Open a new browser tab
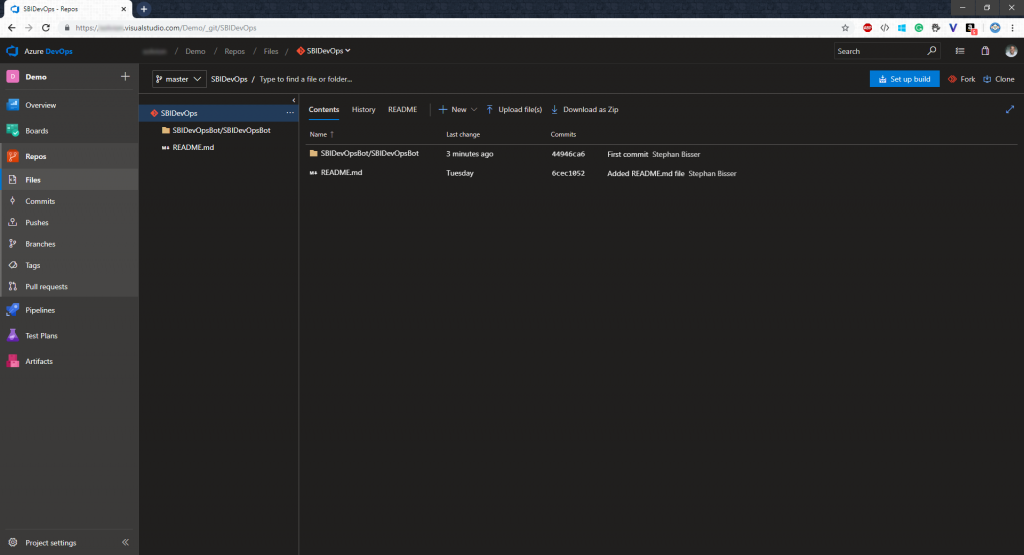Image resolution: width=1024 pixels, height=555 pixels. click(x=144, y=9)
